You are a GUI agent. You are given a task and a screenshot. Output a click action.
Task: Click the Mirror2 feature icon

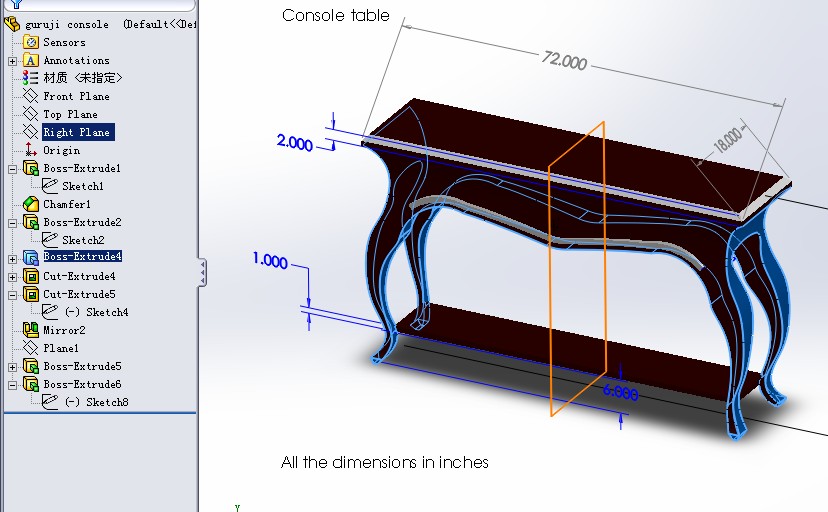click(31, 330)
